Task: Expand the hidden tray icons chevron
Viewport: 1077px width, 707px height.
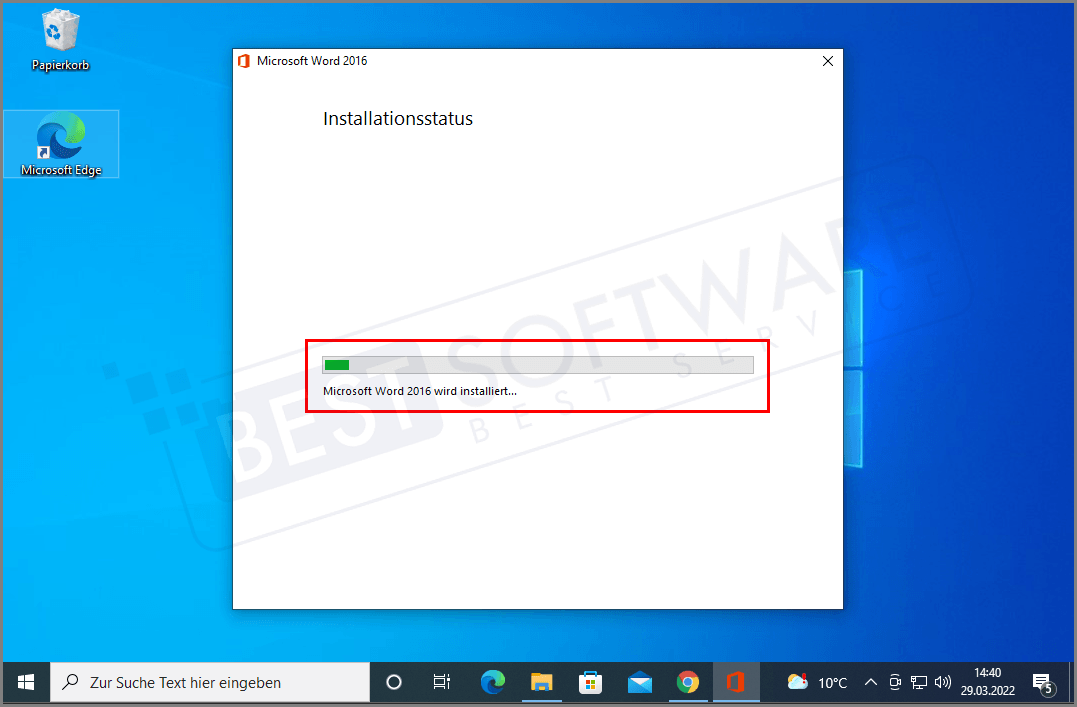Action: (870, 682)
